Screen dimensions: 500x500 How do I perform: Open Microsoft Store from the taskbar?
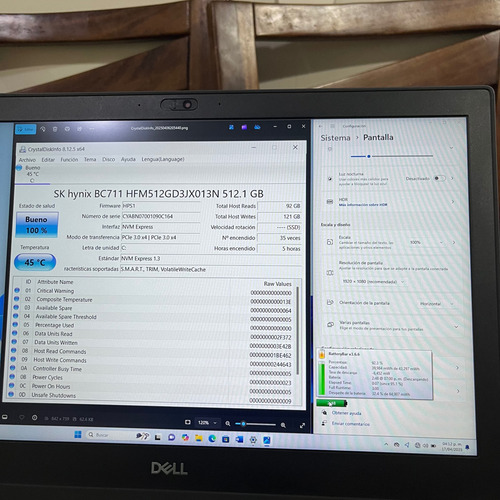(226, 439)
